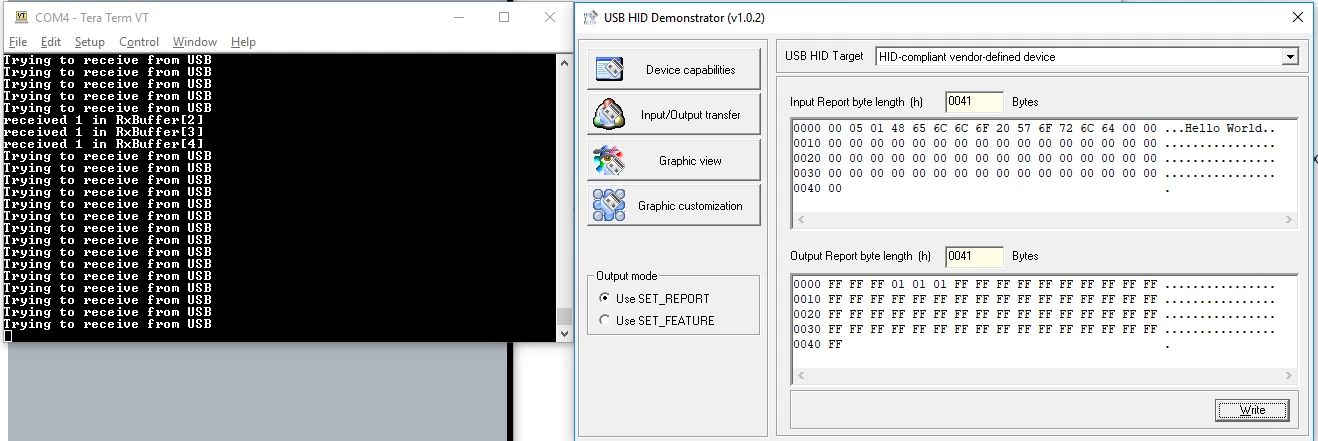
Task: Click Output Report row 0040 FF value
Action: [x=836, y=345]
